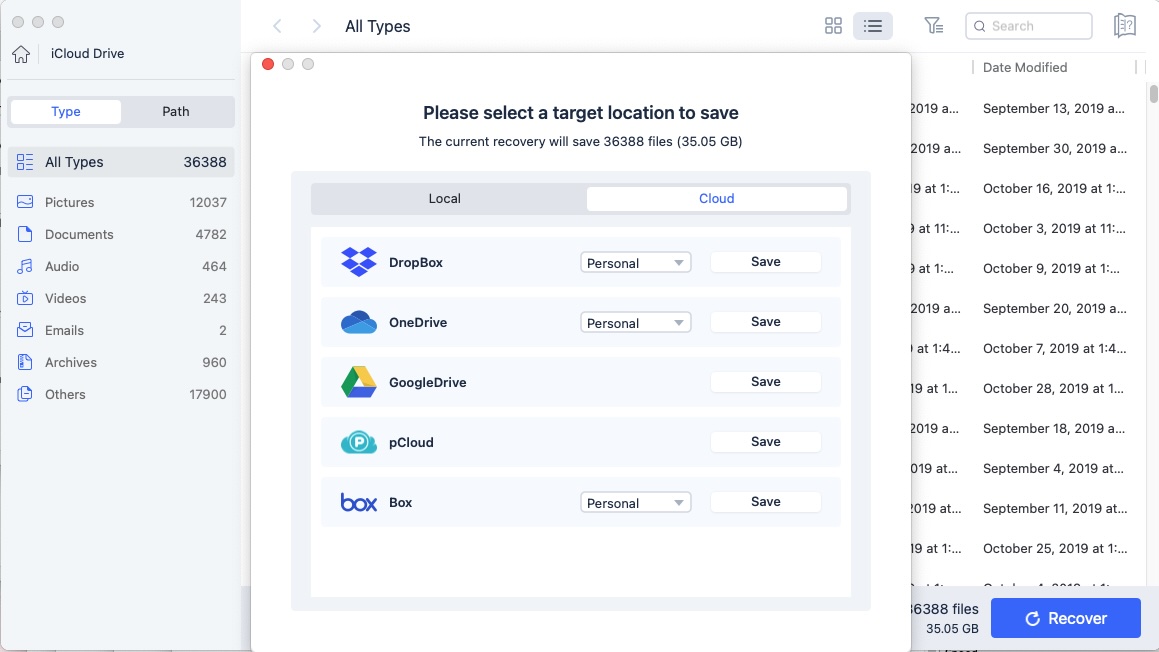The image size is (1159, 652).
Task: View the Videos category
Action: (x=66, y=298)
